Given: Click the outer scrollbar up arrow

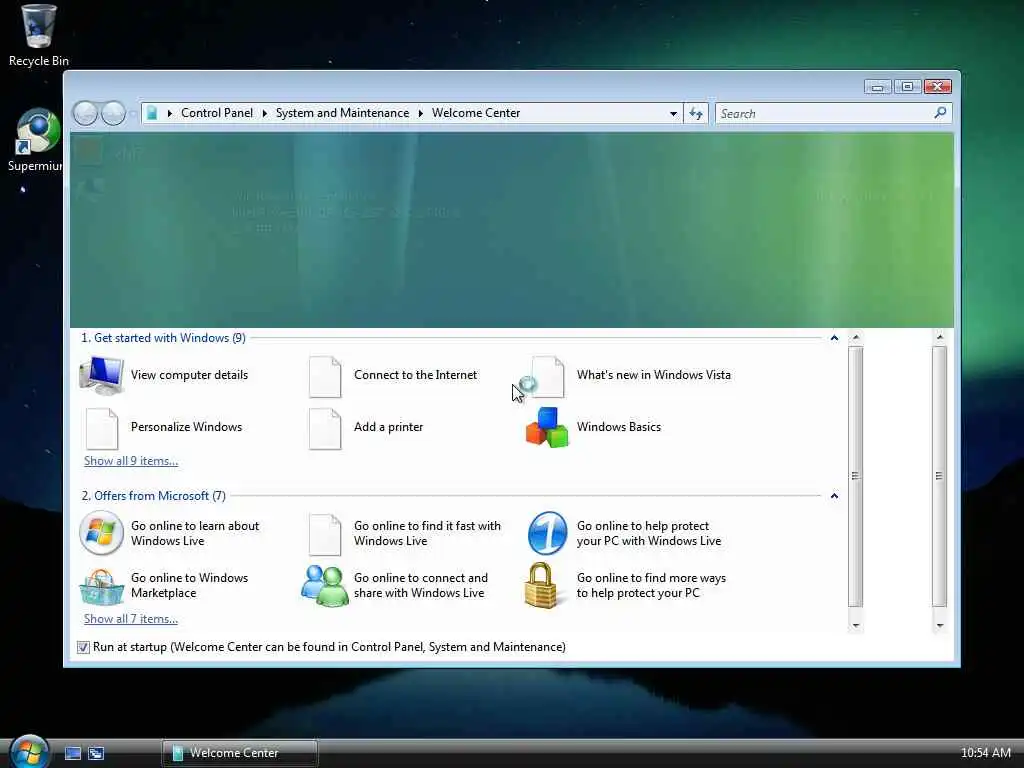Looking at the screenshot, I should pyautogui.click(x=939, y=337).
